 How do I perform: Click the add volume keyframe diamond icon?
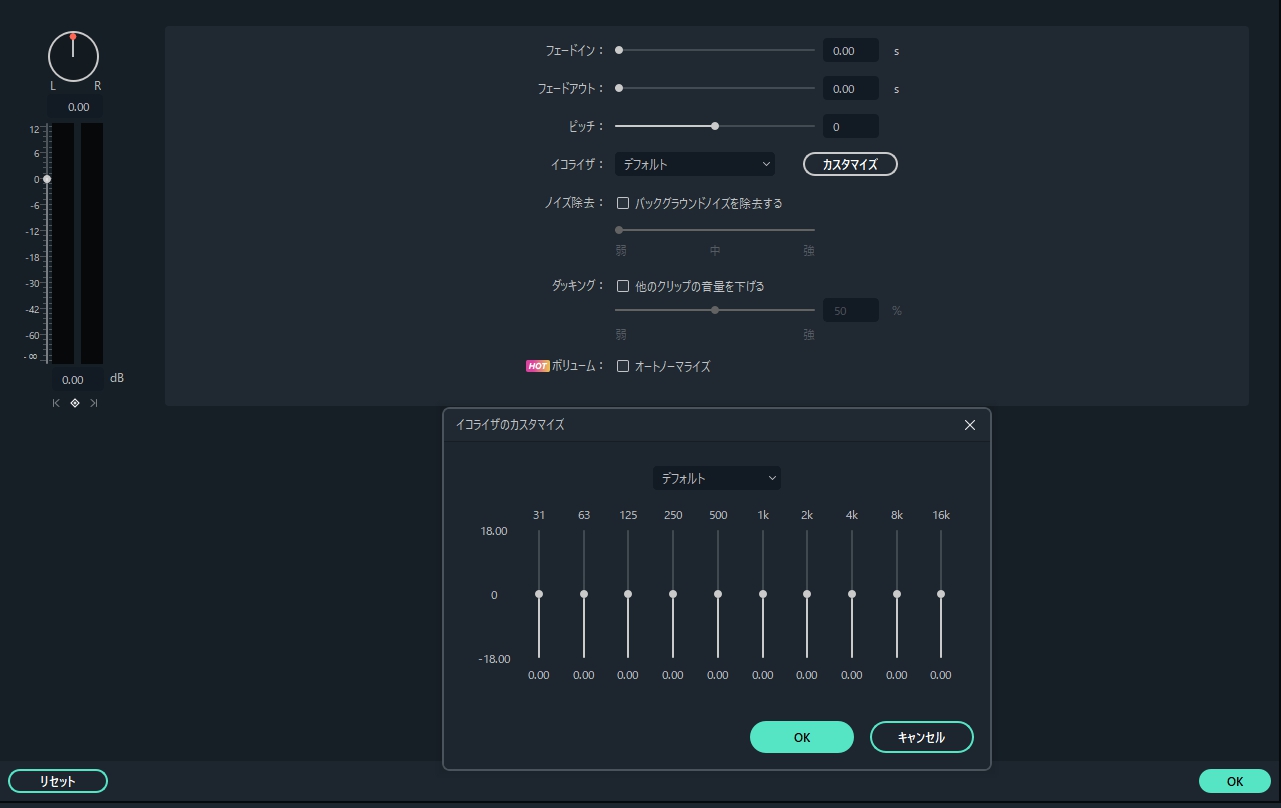click(x=74, y=403)
